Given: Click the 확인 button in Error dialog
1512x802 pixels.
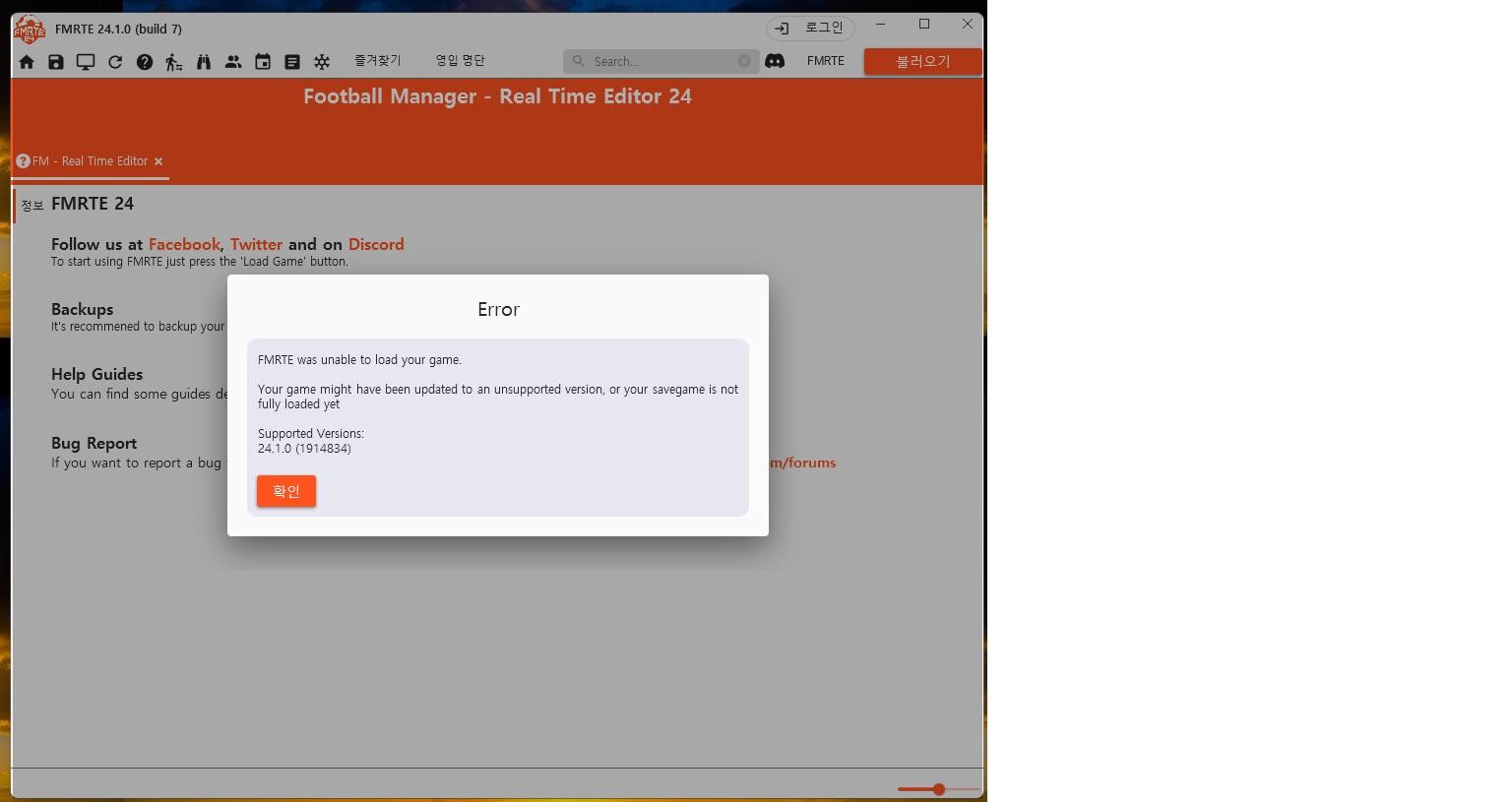Looking at the screenshot, I should [286, 491].
